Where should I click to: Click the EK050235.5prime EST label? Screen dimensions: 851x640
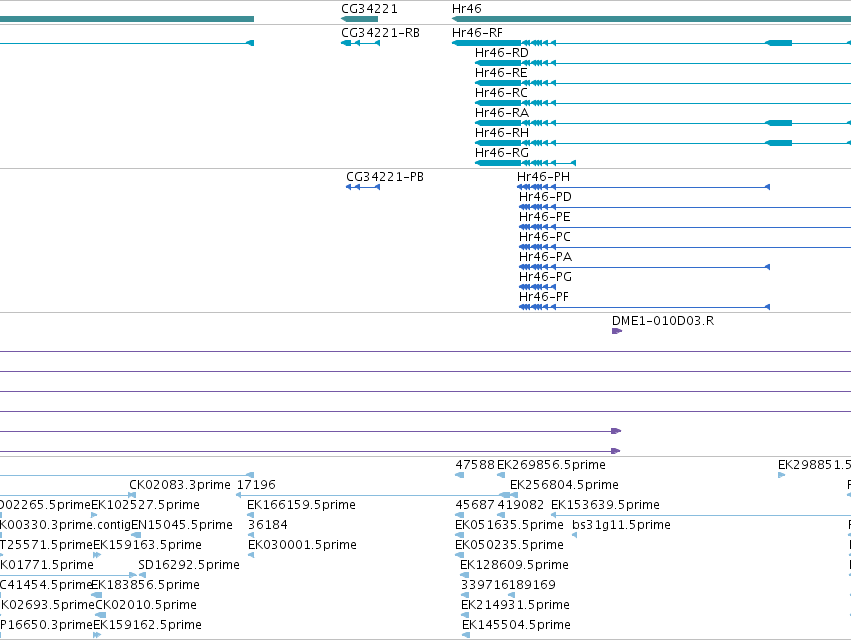coord(509,546)
